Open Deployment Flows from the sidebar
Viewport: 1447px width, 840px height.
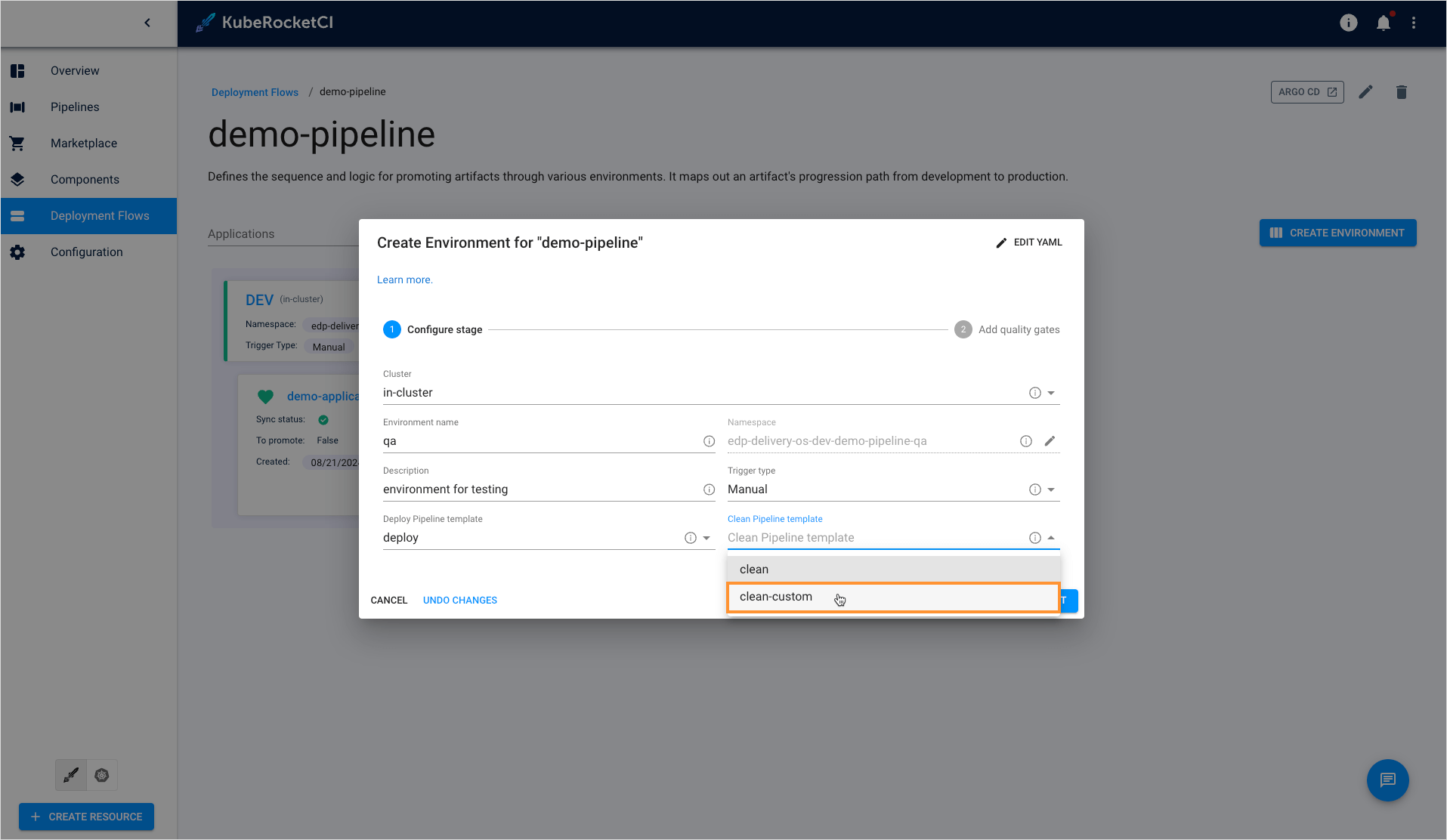point(99,215)
